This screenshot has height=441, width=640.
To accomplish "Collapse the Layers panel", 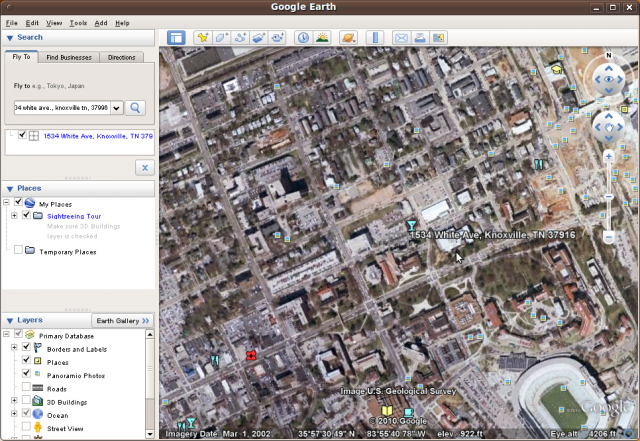I will [x=10, y=320].
